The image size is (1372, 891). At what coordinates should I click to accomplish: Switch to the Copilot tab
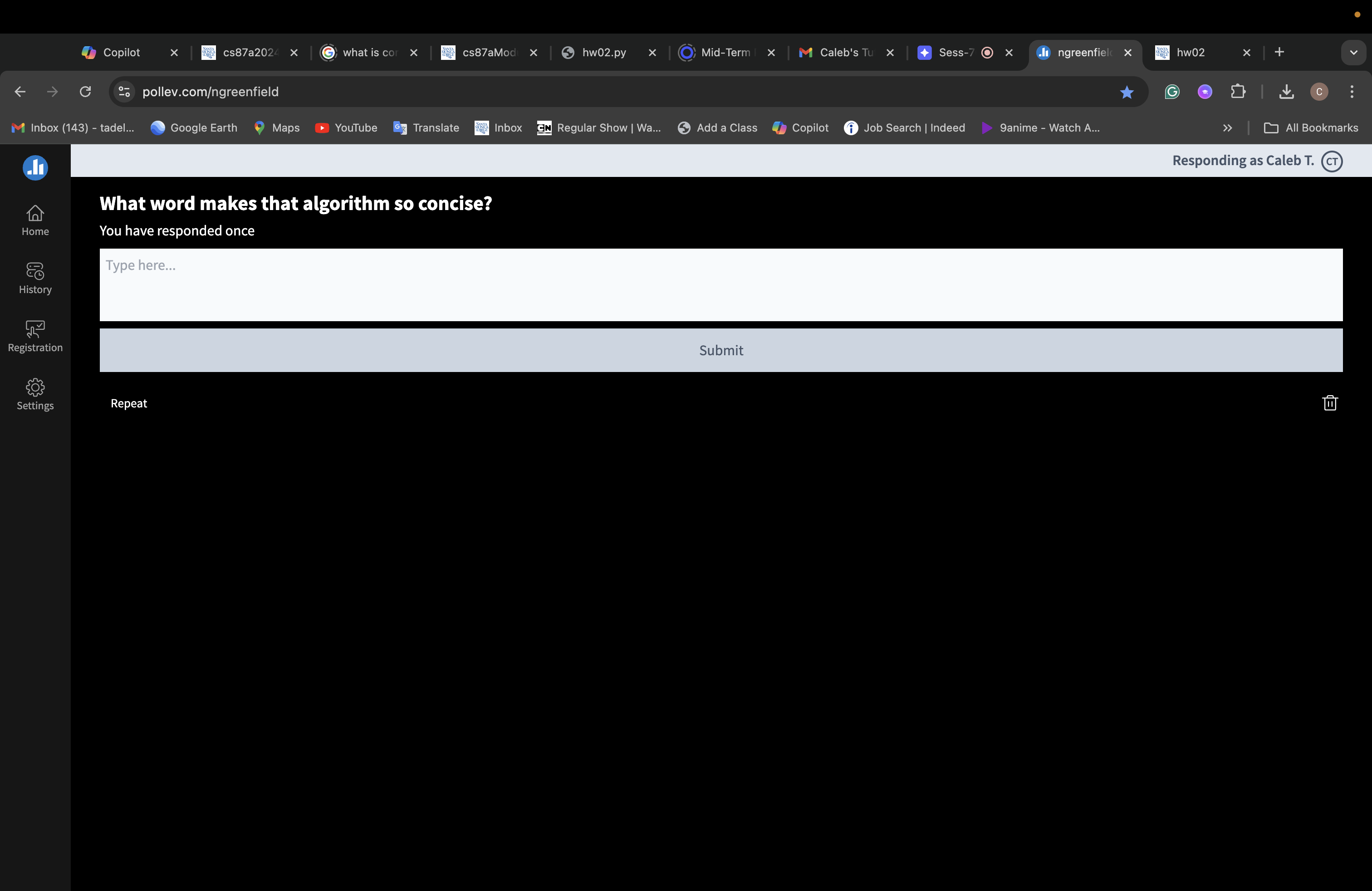pyautogui.click(x=121, y=53)
